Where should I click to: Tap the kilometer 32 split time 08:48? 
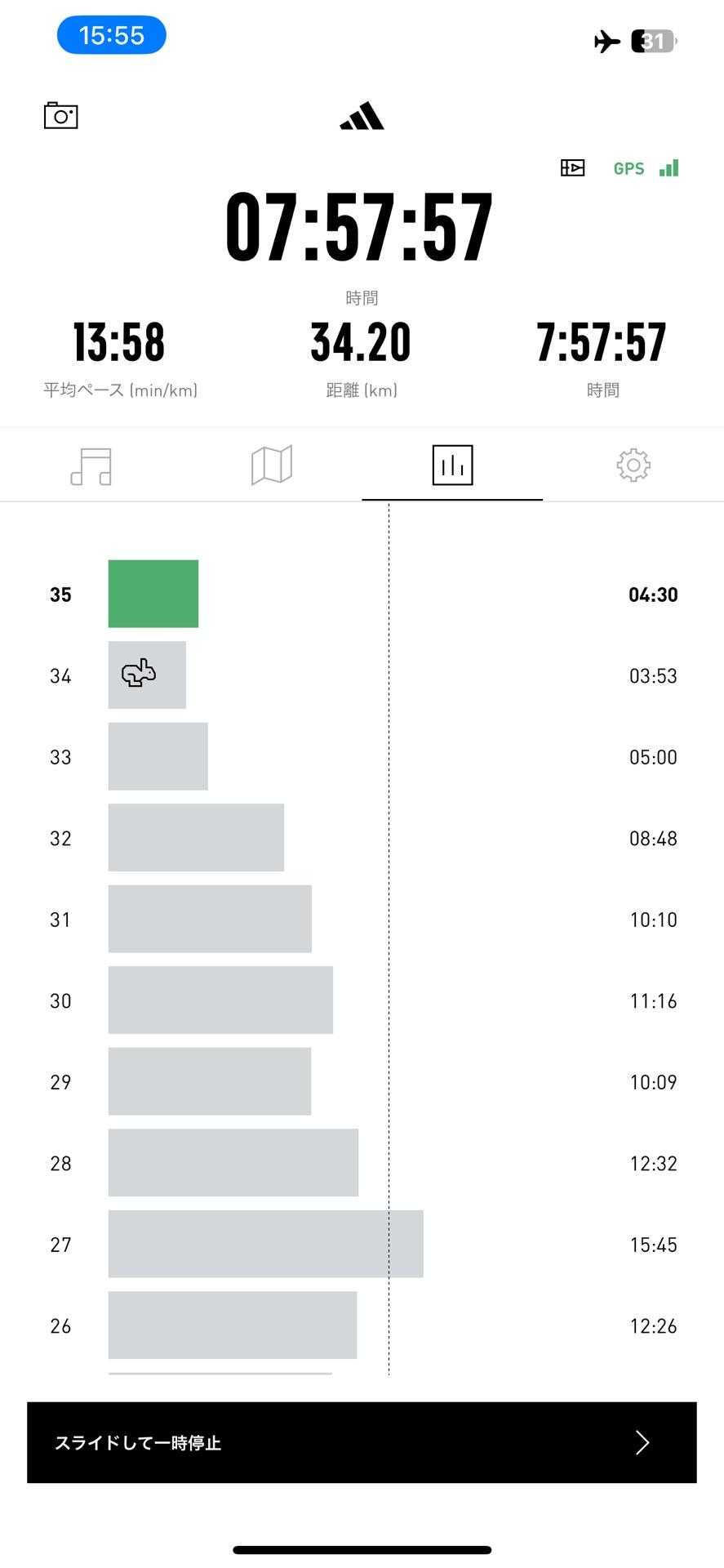(x=653, y=839)
